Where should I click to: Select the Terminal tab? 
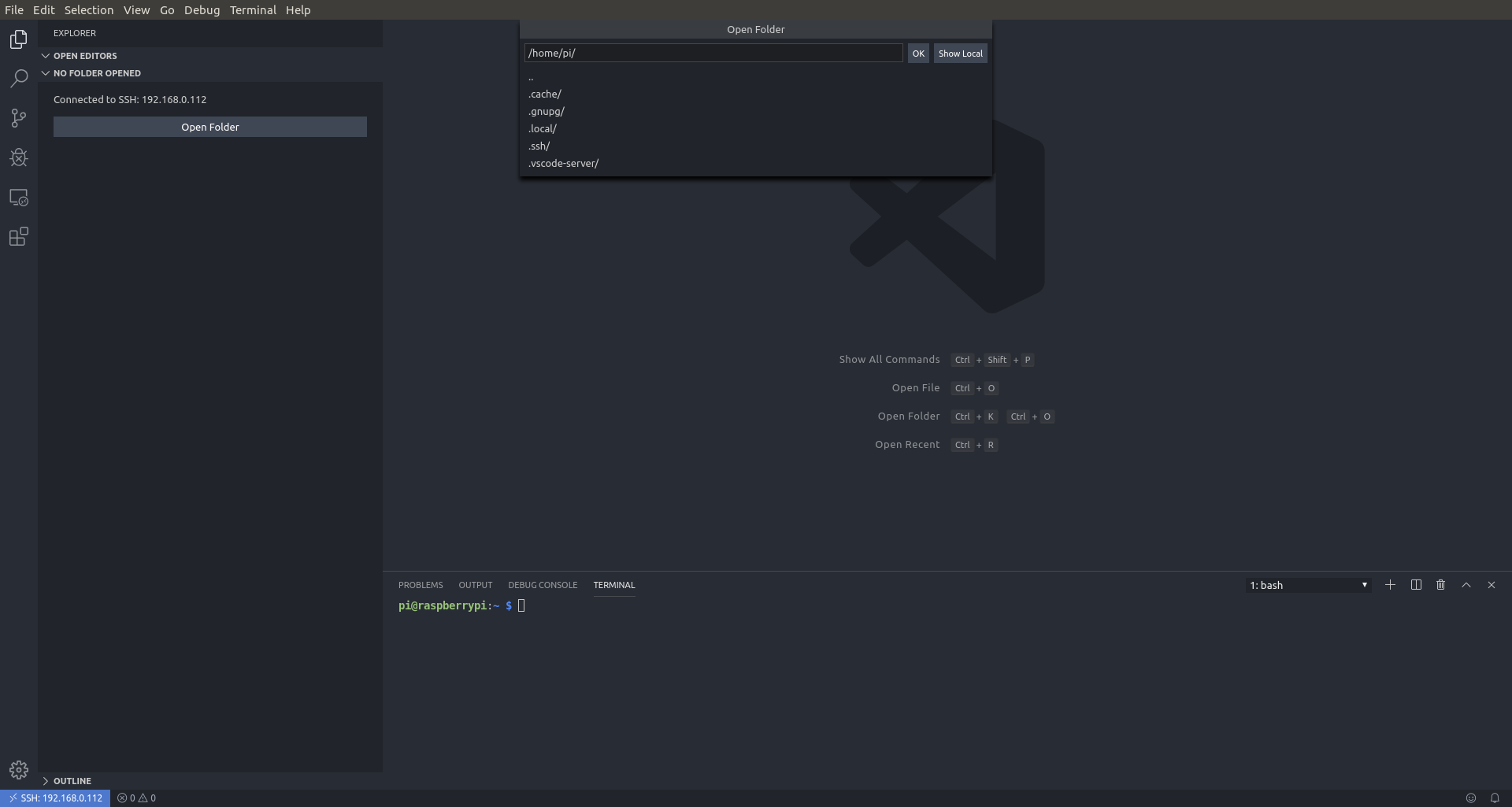click(x=614, y=585)
